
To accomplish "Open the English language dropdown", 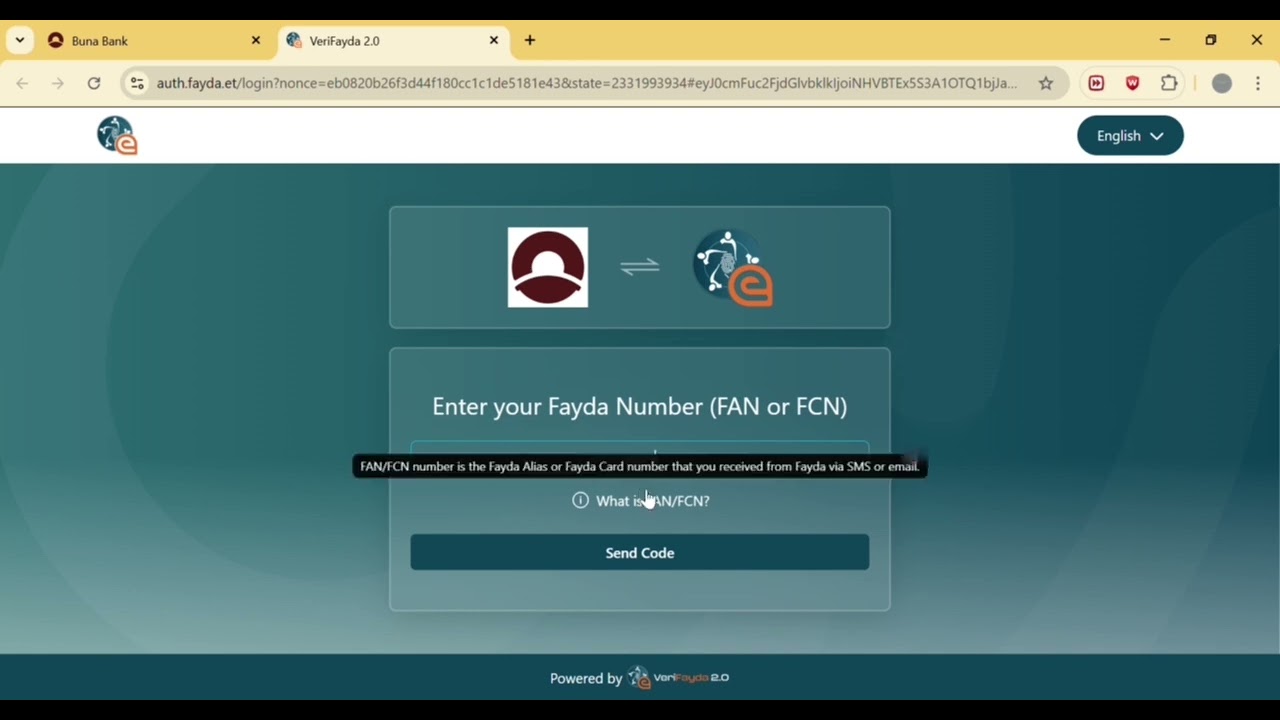I will (1130, 136).
